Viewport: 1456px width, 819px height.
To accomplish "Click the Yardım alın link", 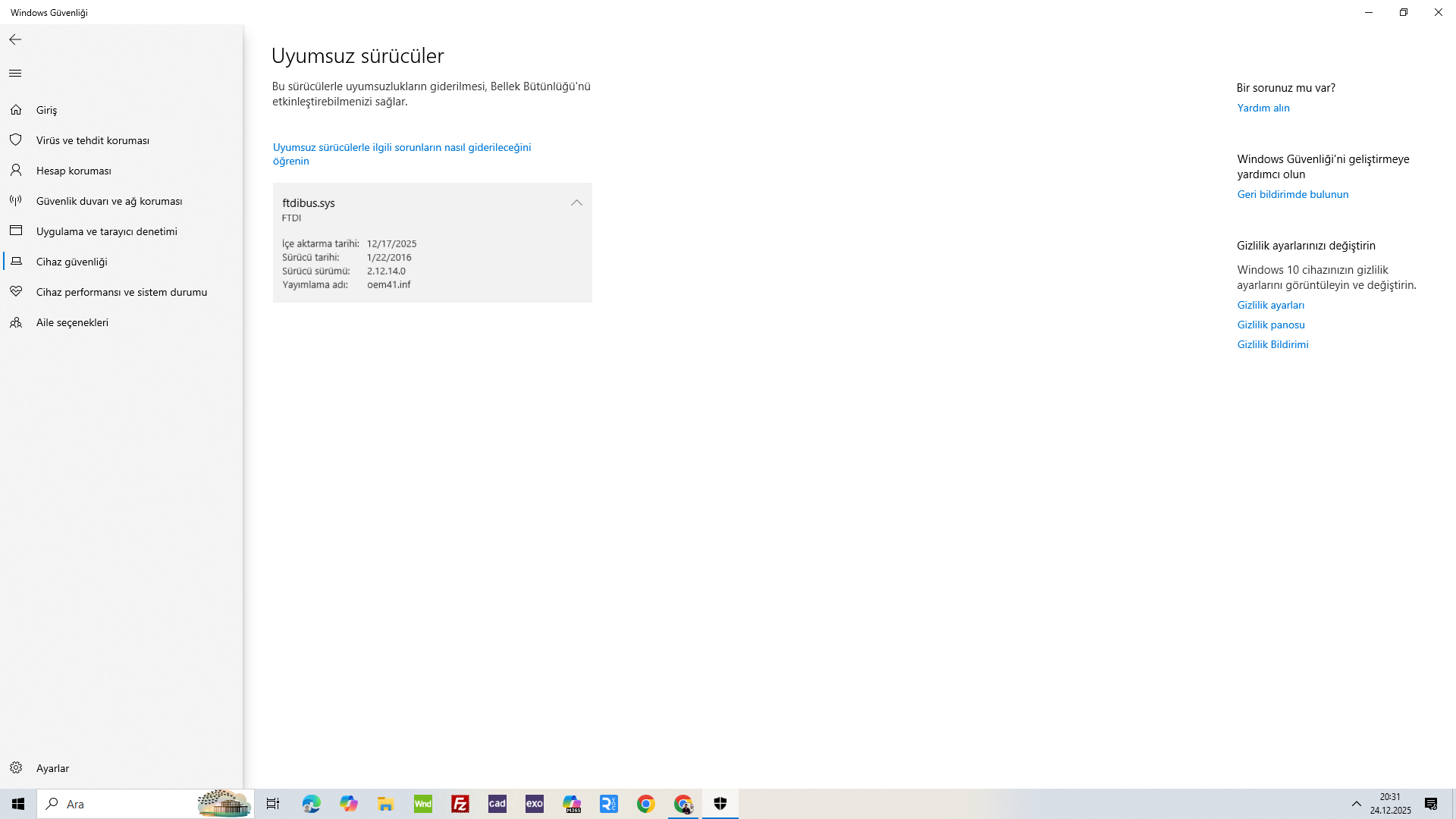I will 1263,108.
